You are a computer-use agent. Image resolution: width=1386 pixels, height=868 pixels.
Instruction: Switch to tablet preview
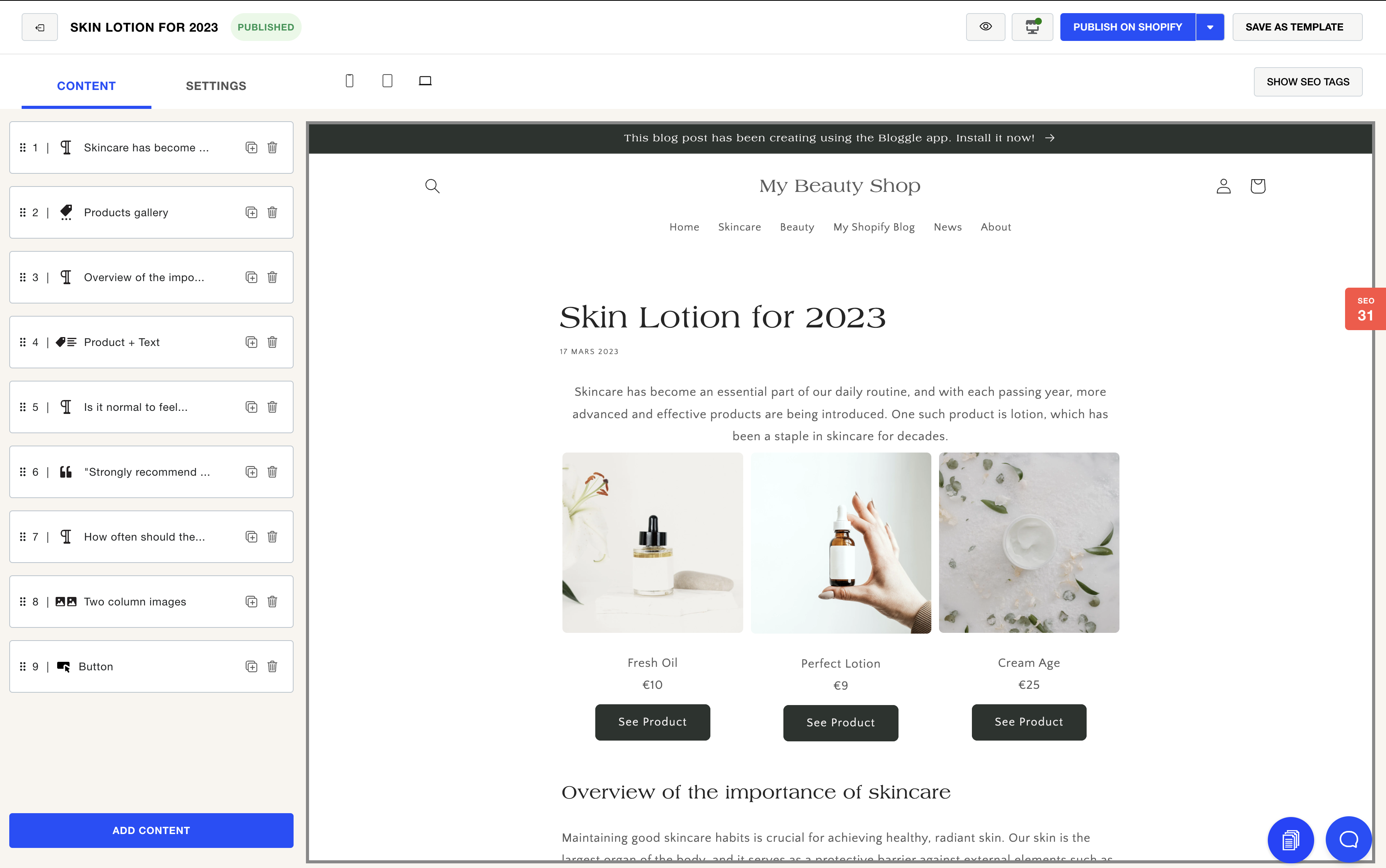(x=387, y=80)
